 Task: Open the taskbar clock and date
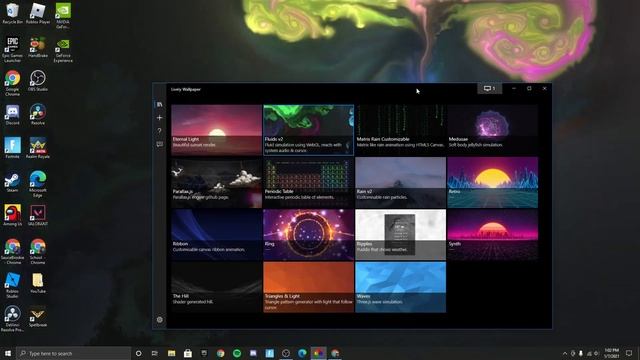pyautogui.click(x=611, y=353)
